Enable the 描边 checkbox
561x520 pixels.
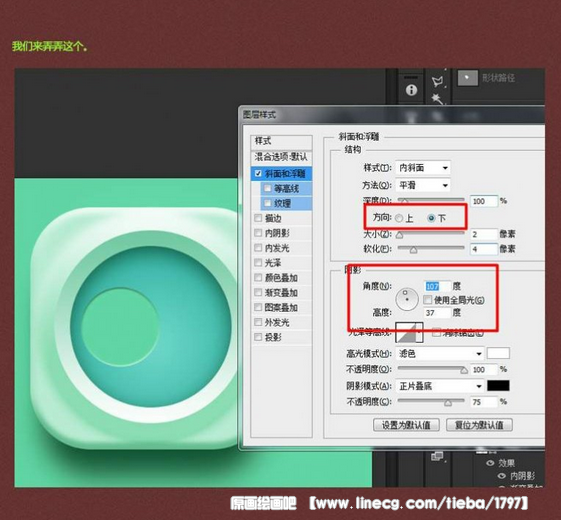coord(258,218)
